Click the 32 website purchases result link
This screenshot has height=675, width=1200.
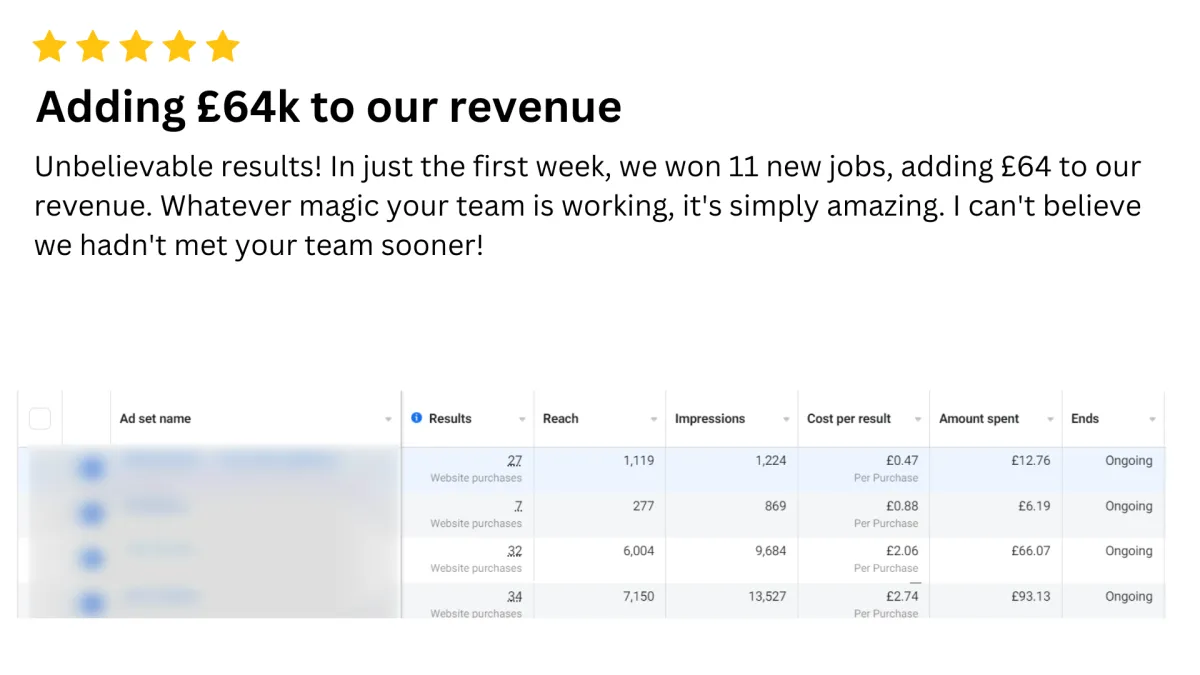[514, 551]
